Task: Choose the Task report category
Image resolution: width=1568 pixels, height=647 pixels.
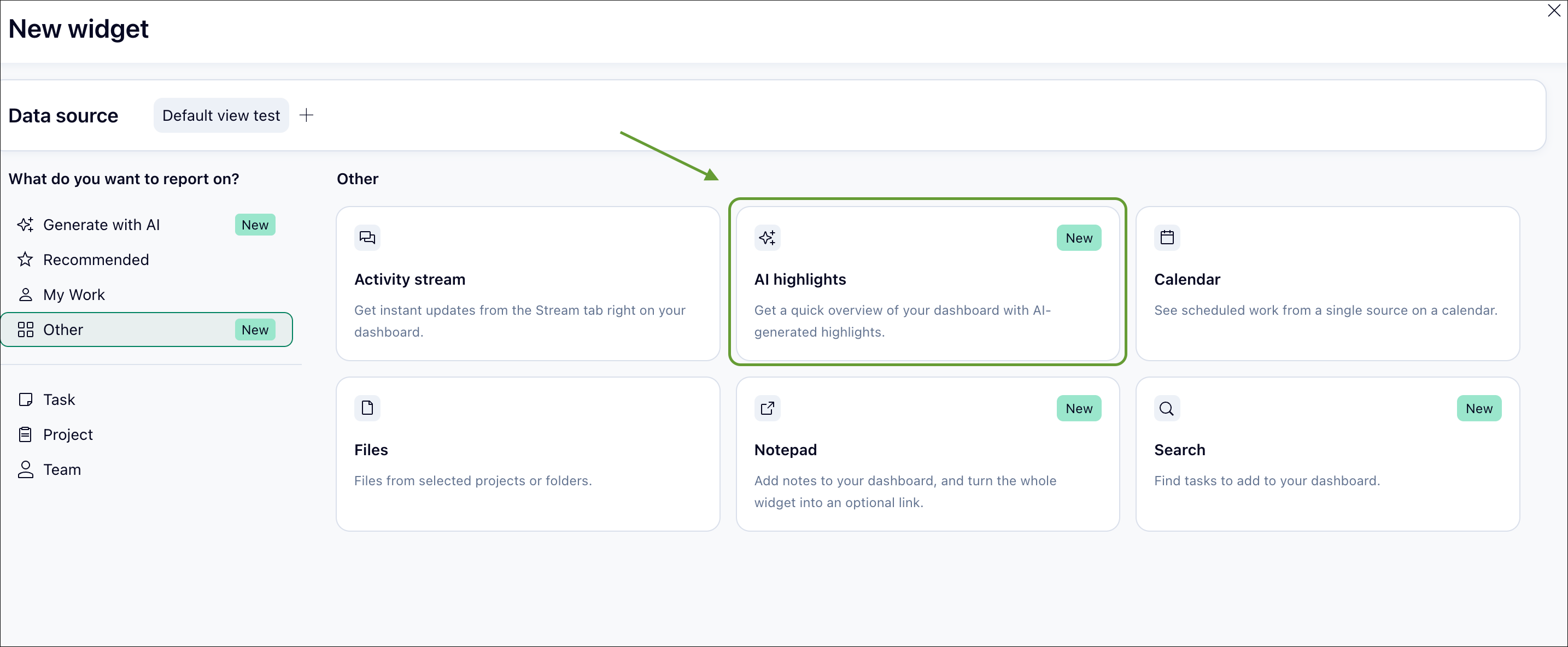Action: tap(58, 400)
